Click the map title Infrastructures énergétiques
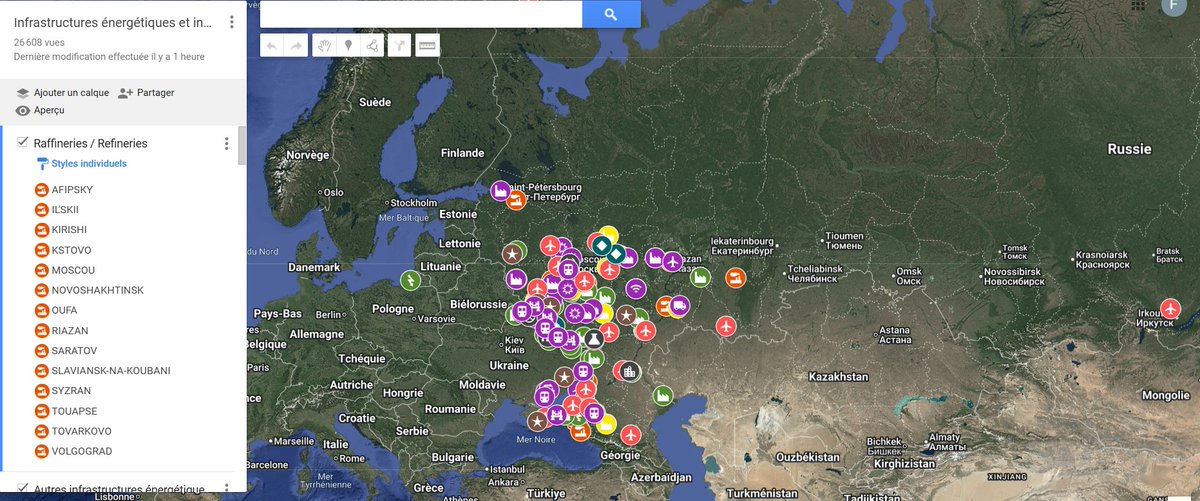The image size is (1200, 501). click(113, 22)
